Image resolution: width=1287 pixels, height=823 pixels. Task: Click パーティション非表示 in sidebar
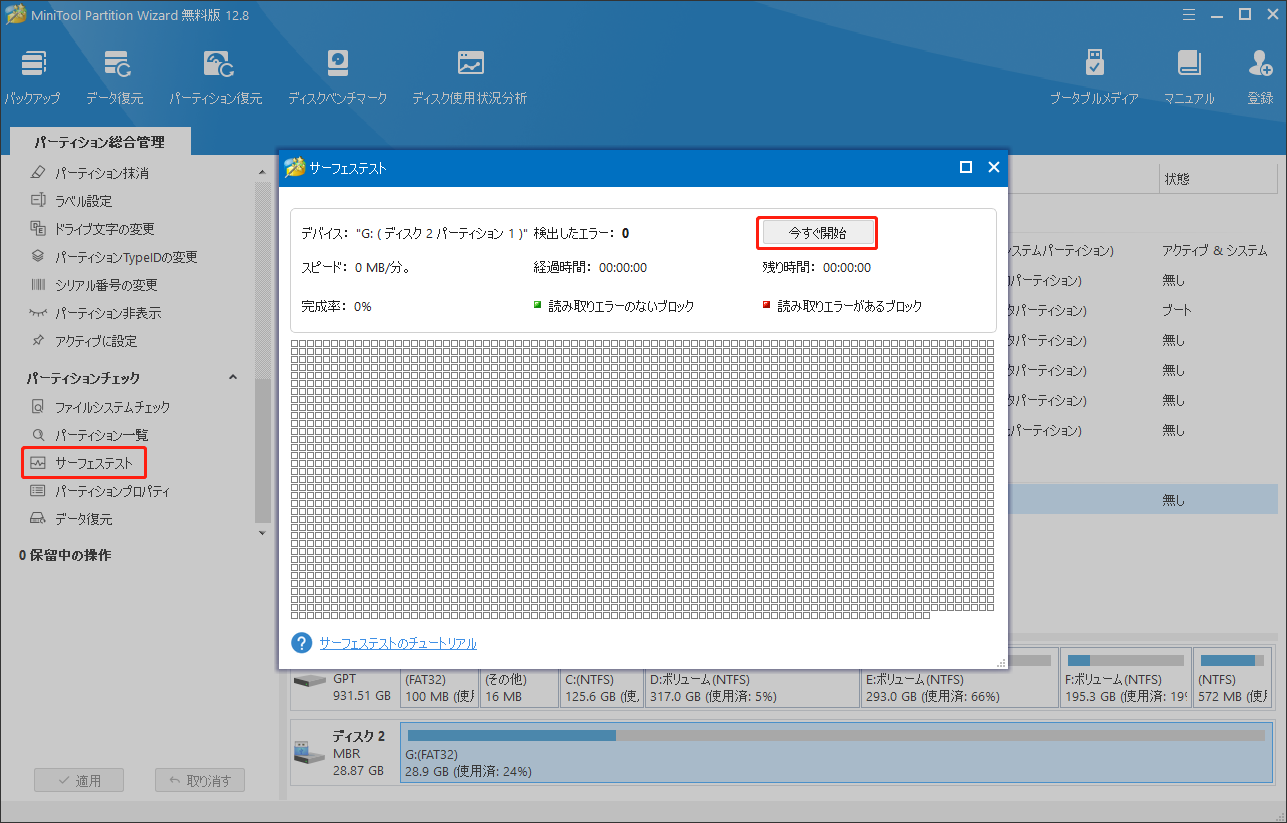point(108,313)
